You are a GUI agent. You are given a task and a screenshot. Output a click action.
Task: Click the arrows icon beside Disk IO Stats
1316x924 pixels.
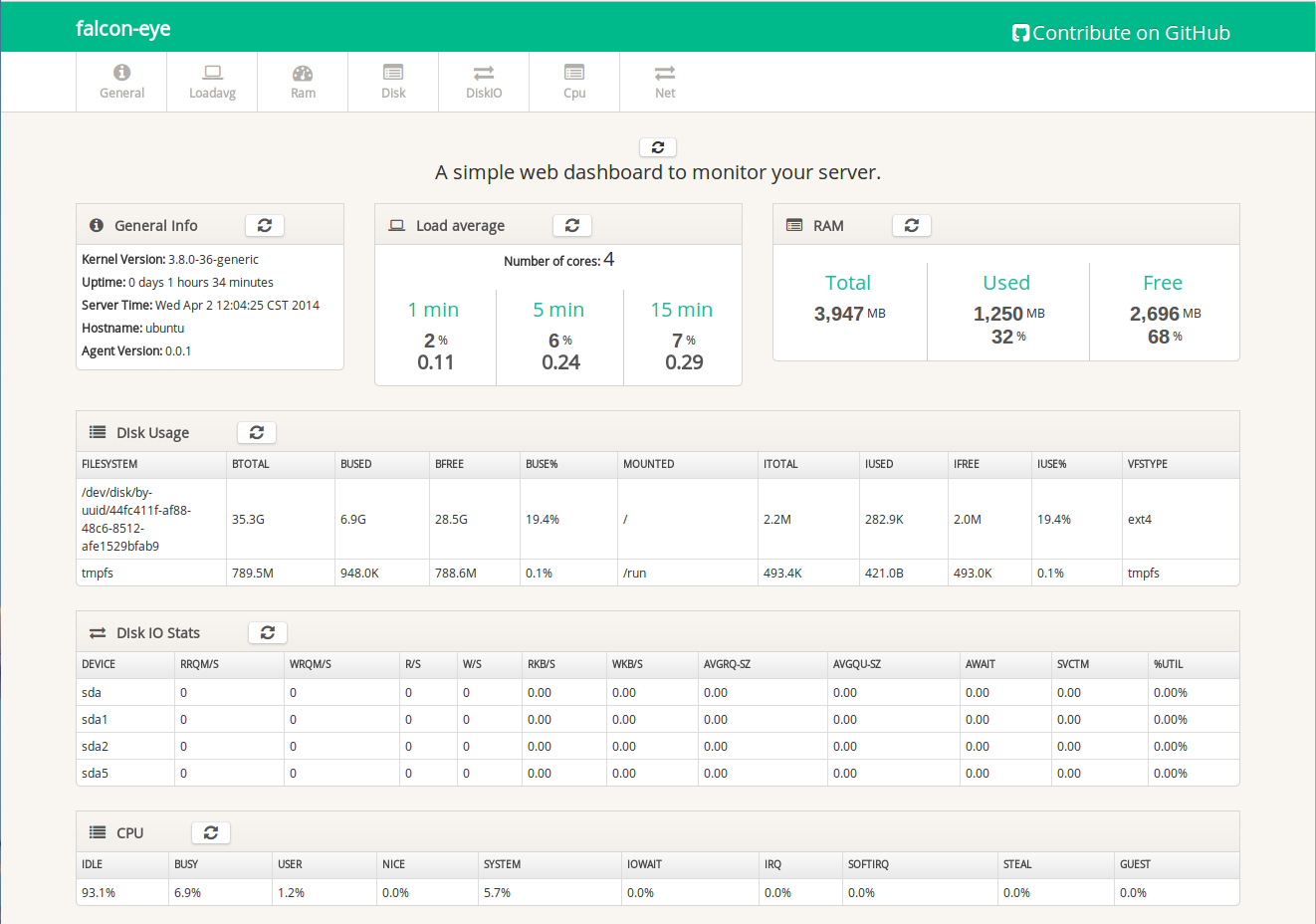[x=98, y=633]
